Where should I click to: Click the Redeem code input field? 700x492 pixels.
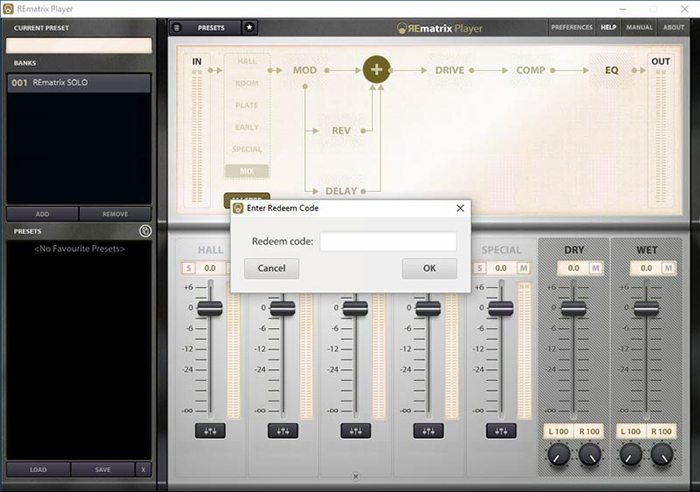click(388, 241)
